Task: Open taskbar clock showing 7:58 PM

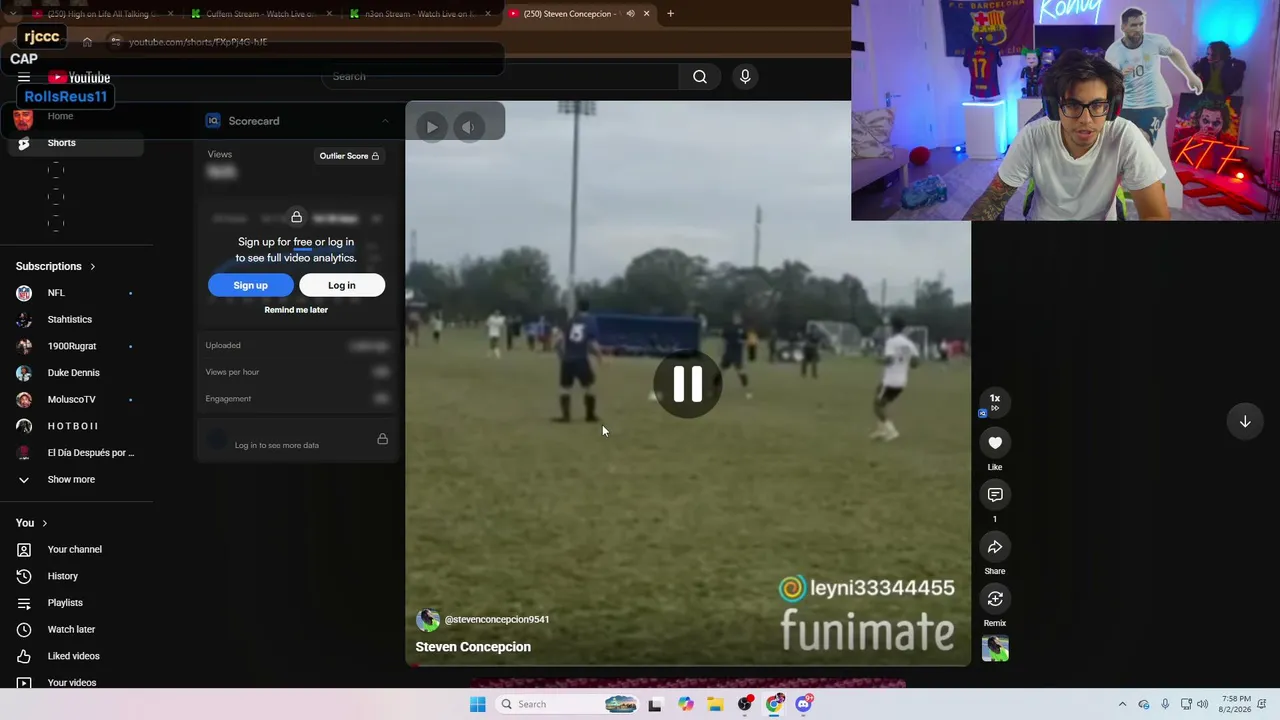Action: coord(1236,704)
